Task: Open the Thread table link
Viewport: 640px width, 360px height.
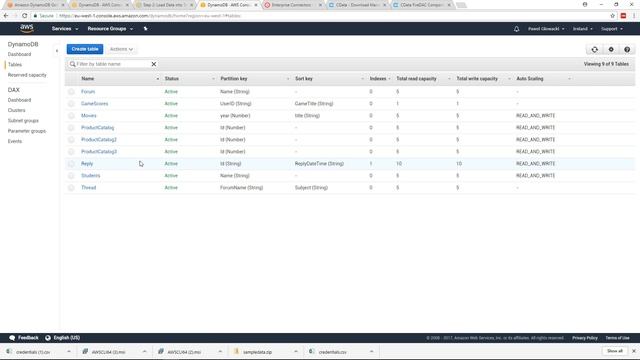Action: (88, 188)
